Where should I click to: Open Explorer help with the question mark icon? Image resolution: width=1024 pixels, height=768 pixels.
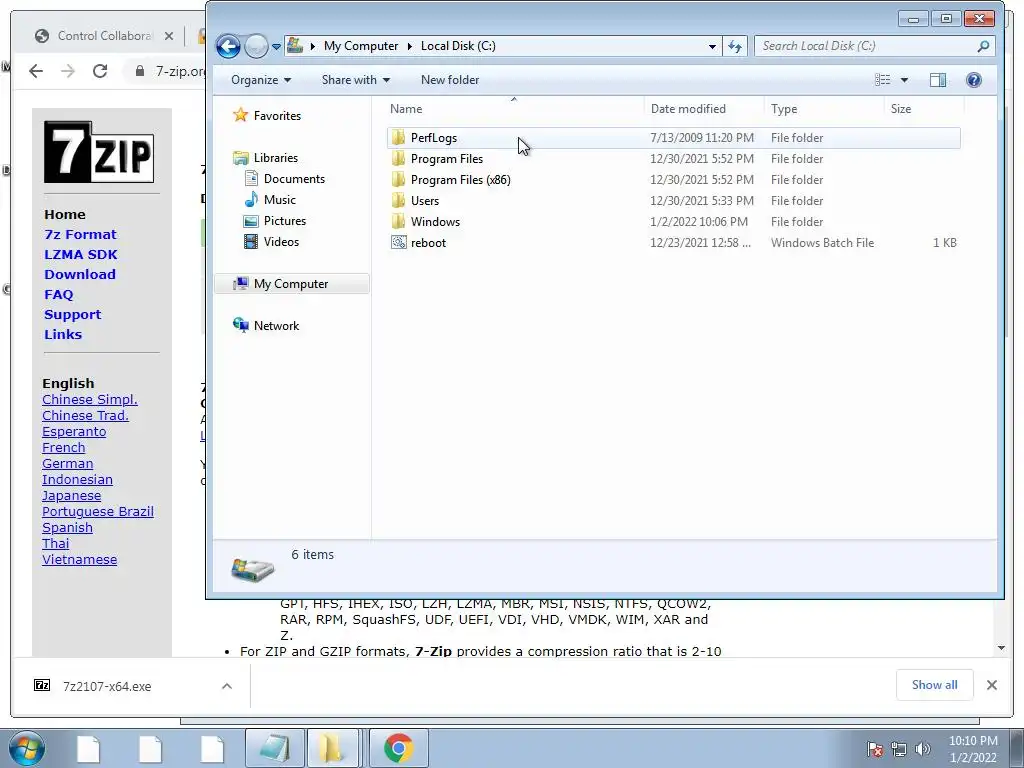(x=974, y=80)
